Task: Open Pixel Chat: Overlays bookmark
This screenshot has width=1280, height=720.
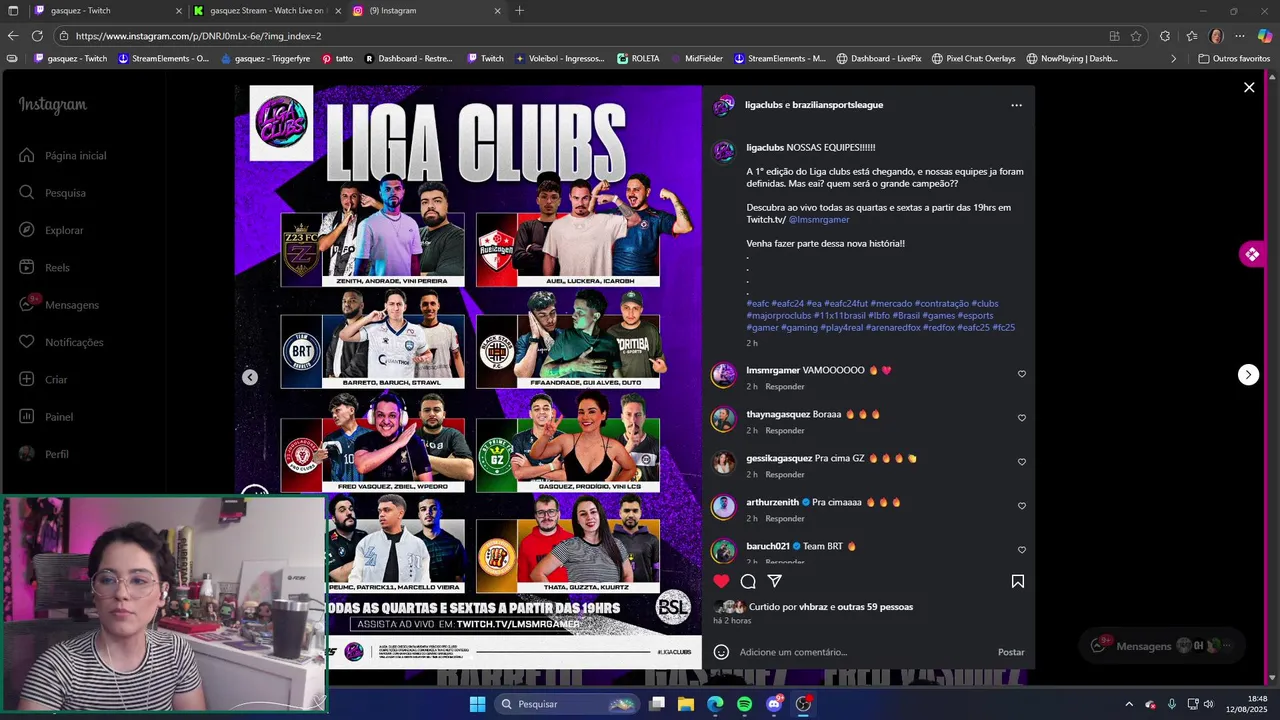Action: pyautogui.click(x=973, y=59)
